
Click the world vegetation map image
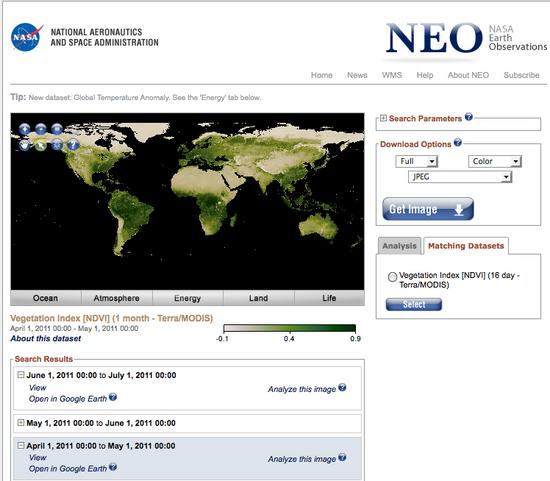[188, 201]
